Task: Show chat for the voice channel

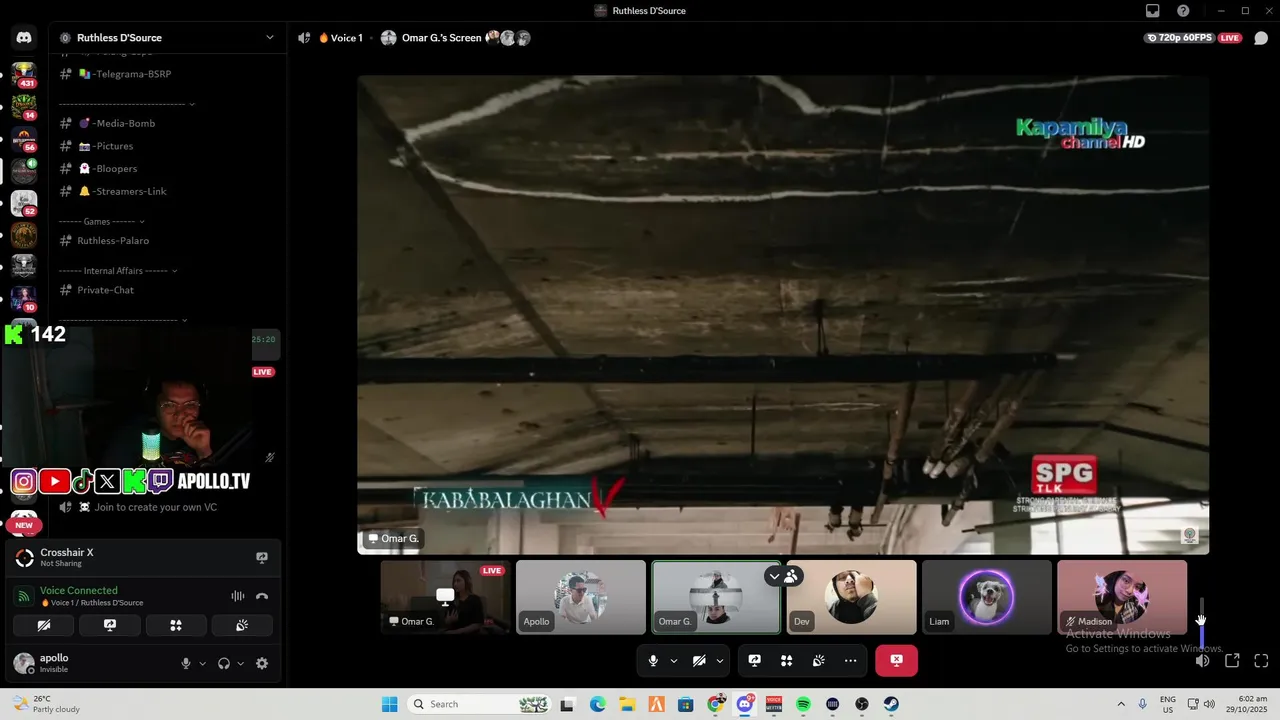Action: tap(1261, 38)
